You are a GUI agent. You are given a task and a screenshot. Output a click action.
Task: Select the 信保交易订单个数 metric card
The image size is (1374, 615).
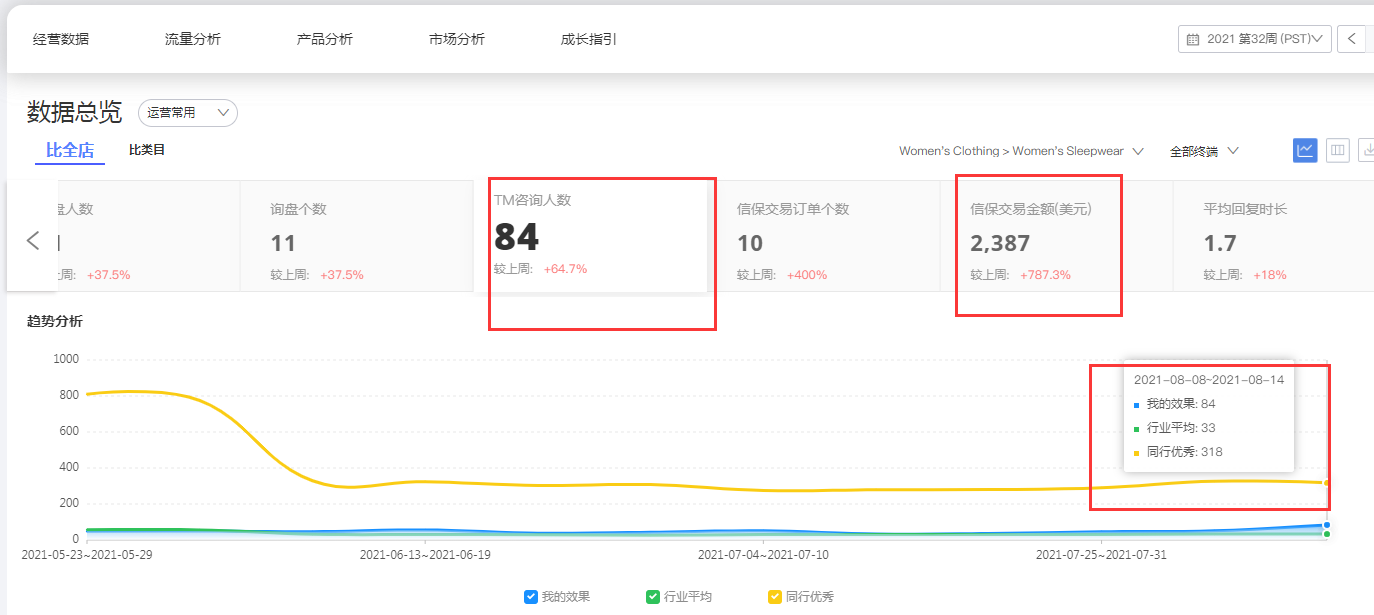(x=823, y=237)
